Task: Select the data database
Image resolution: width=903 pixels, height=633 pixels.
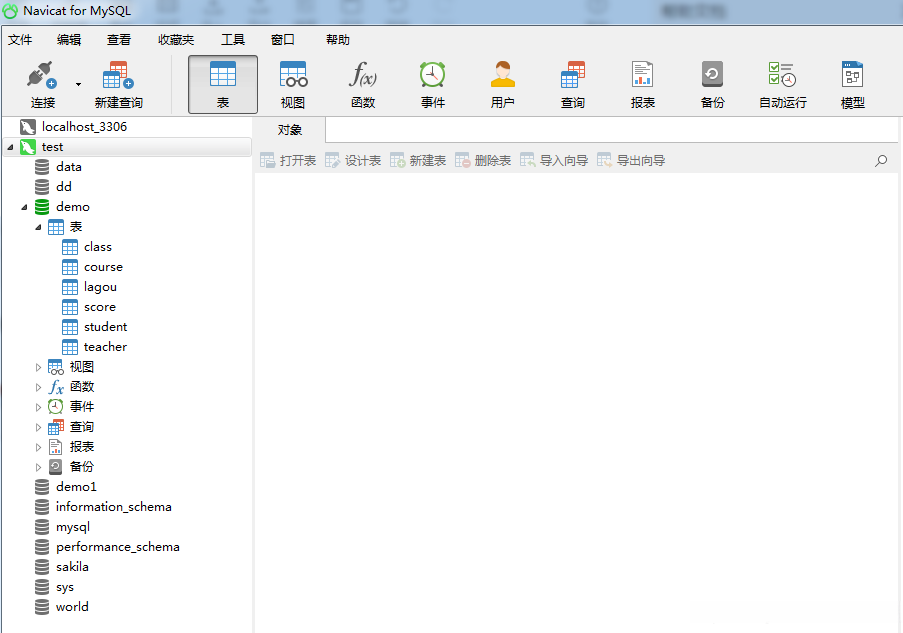Action: [69, 167]
